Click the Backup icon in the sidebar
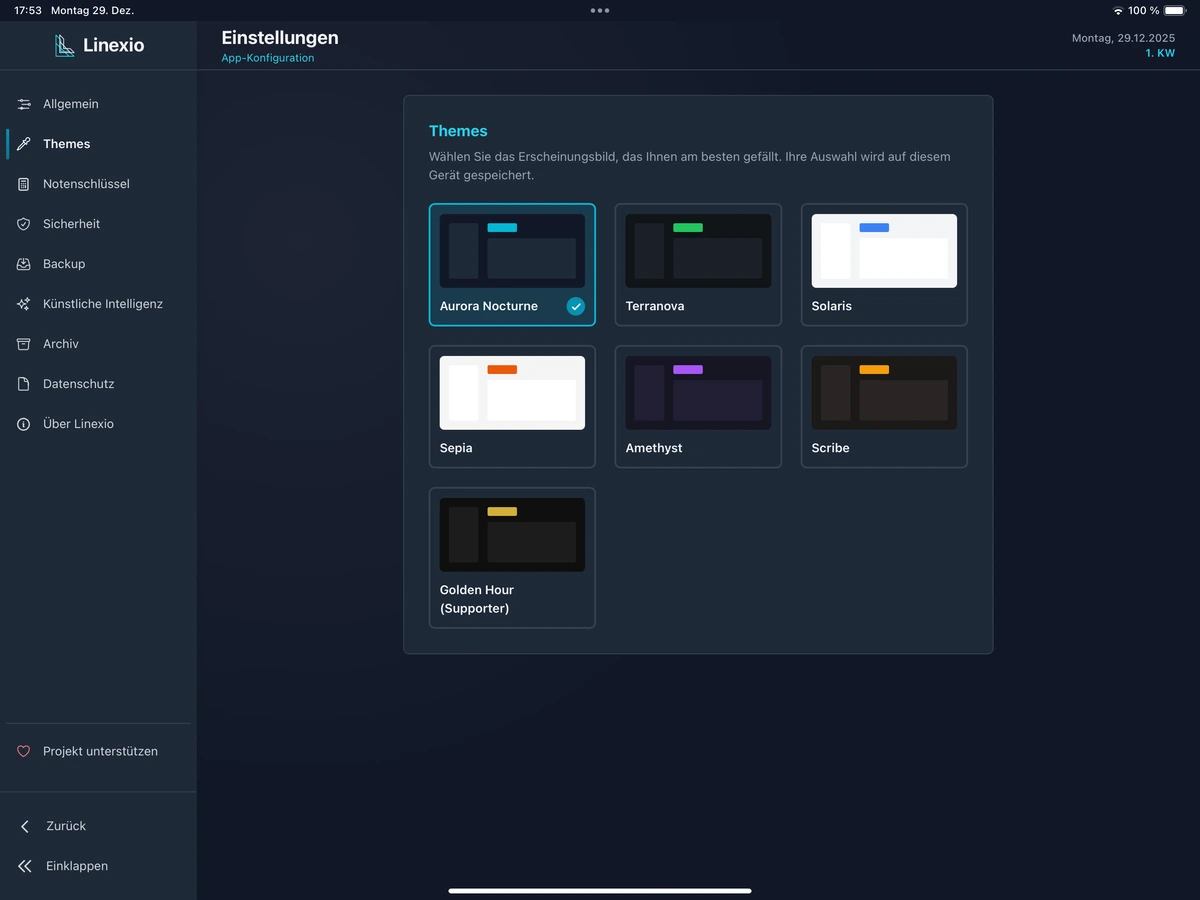 tap(22, 264)
